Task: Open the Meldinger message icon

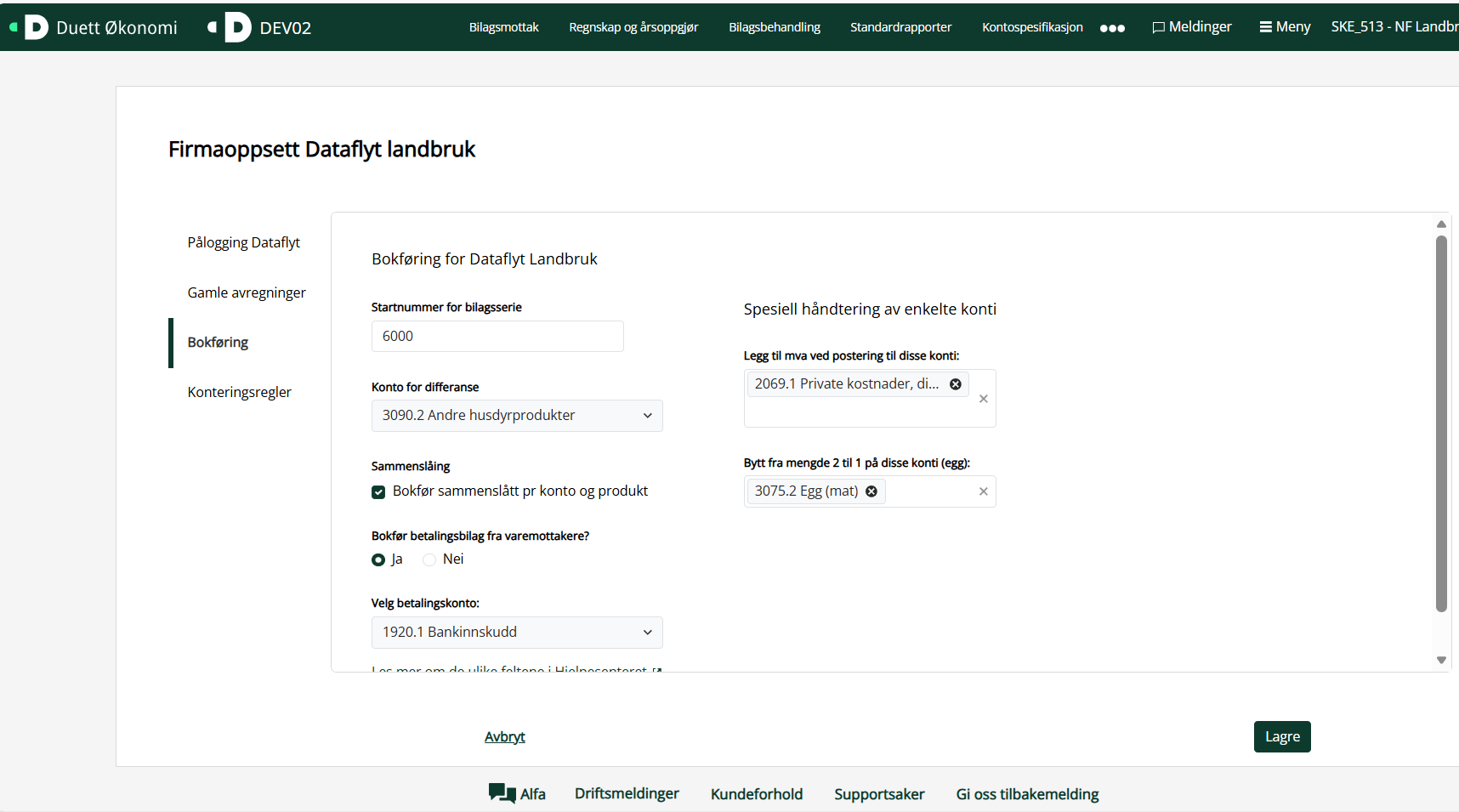Action: tap(1158, 27)
